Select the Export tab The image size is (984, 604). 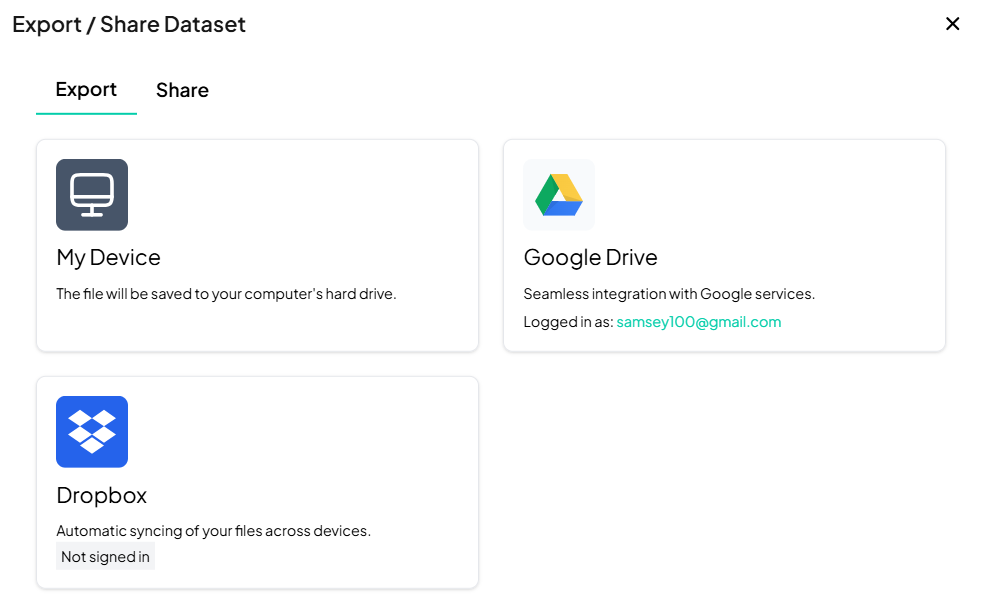(86, 90)
